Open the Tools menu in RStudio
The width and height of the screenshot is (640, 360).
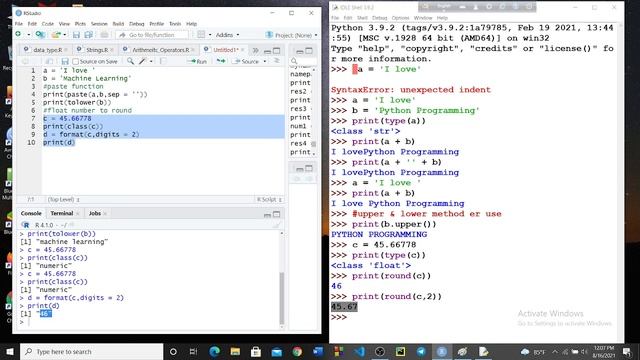click(x=175, y=24)
